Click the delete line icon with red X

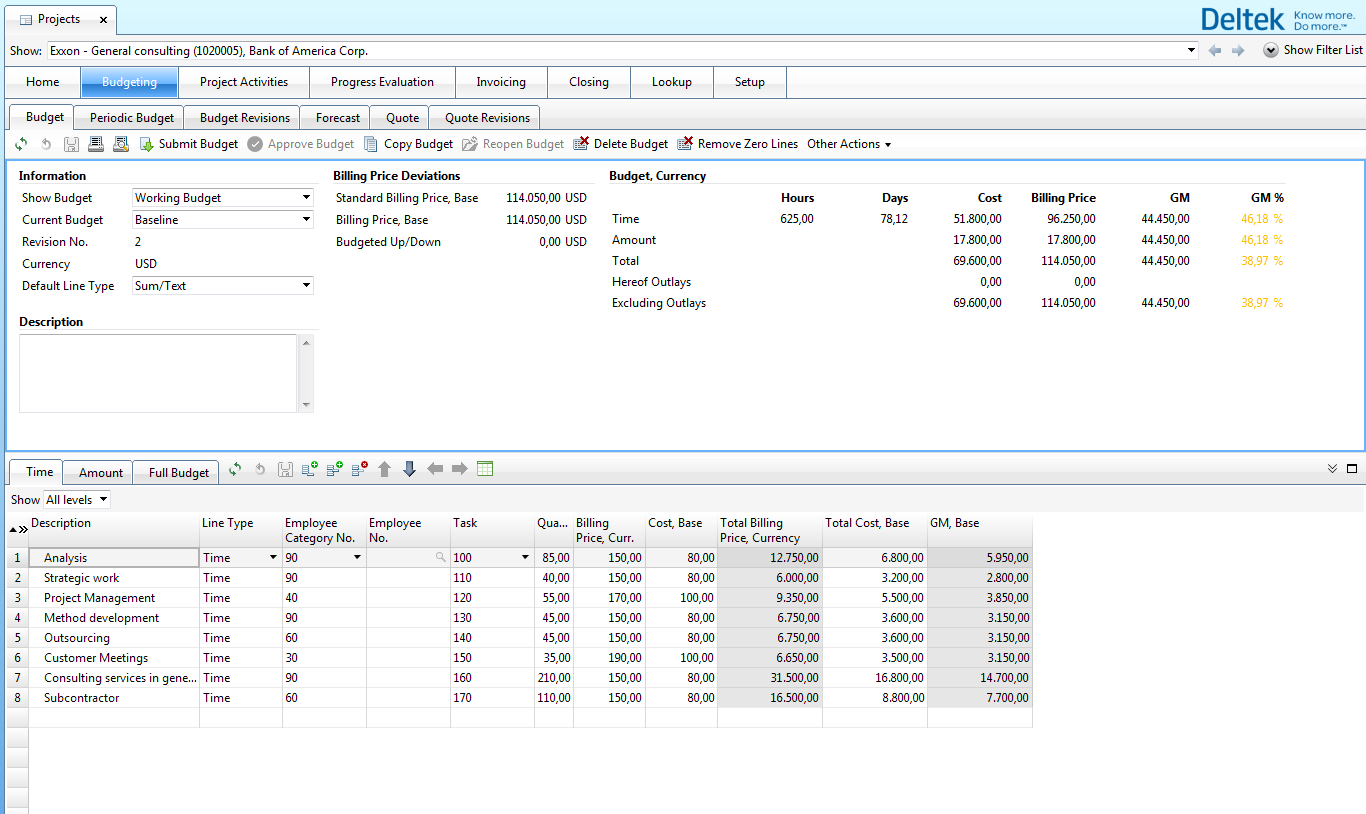(359, 469)
